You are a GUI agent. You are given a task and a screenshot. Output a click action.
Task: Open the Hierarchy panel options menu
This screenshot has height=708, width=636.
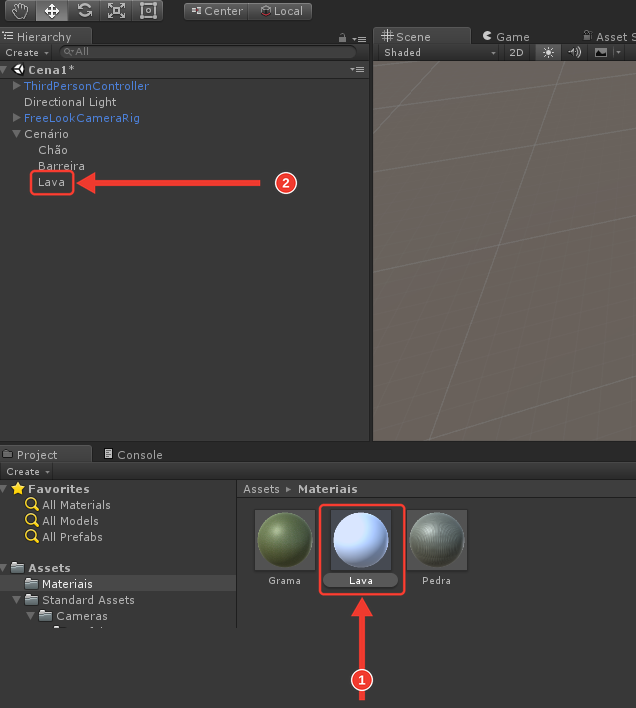pyautogui.click(x=359, y=39)
